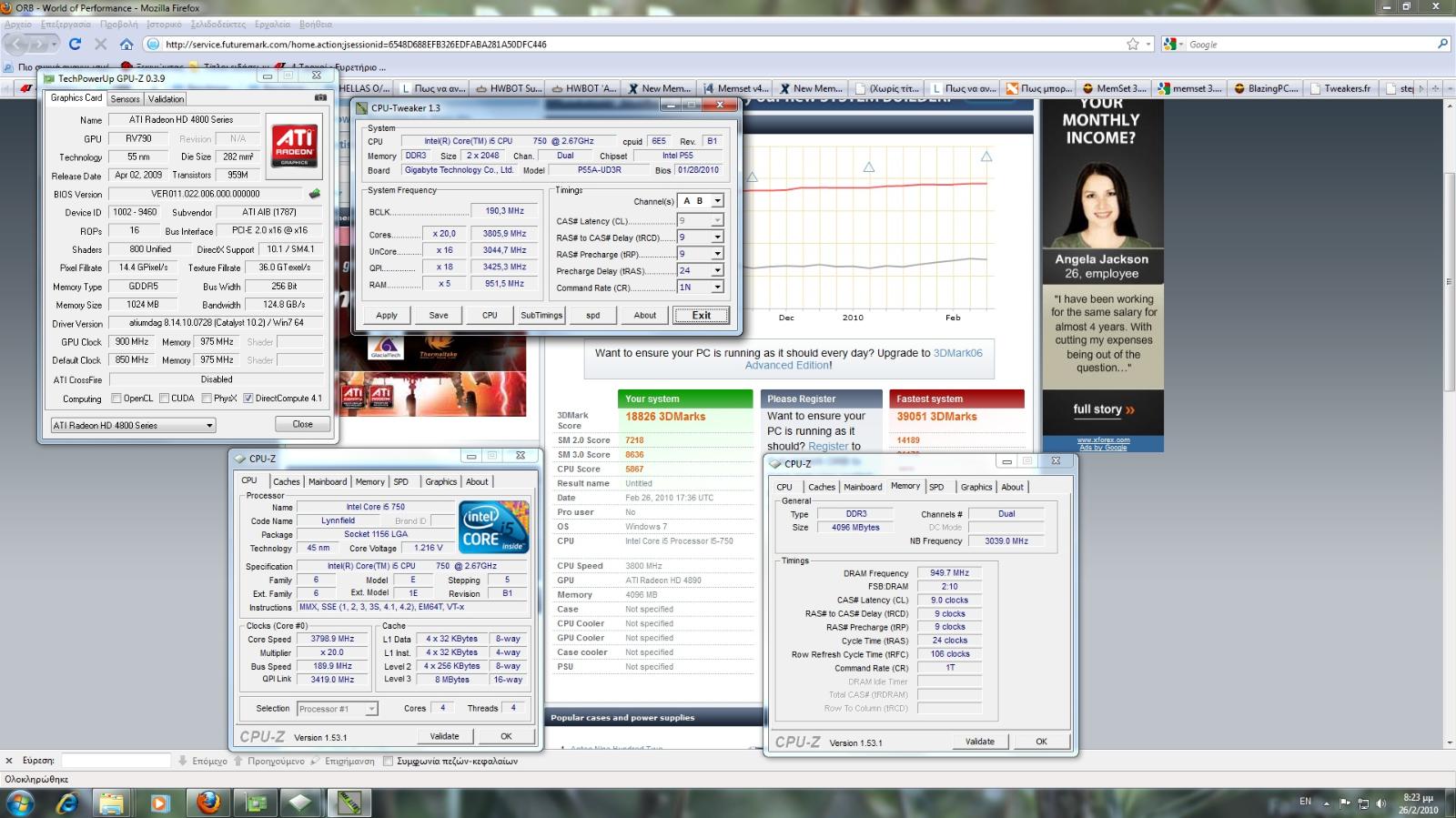Click the Google search input field

[x=1310, y=44]
